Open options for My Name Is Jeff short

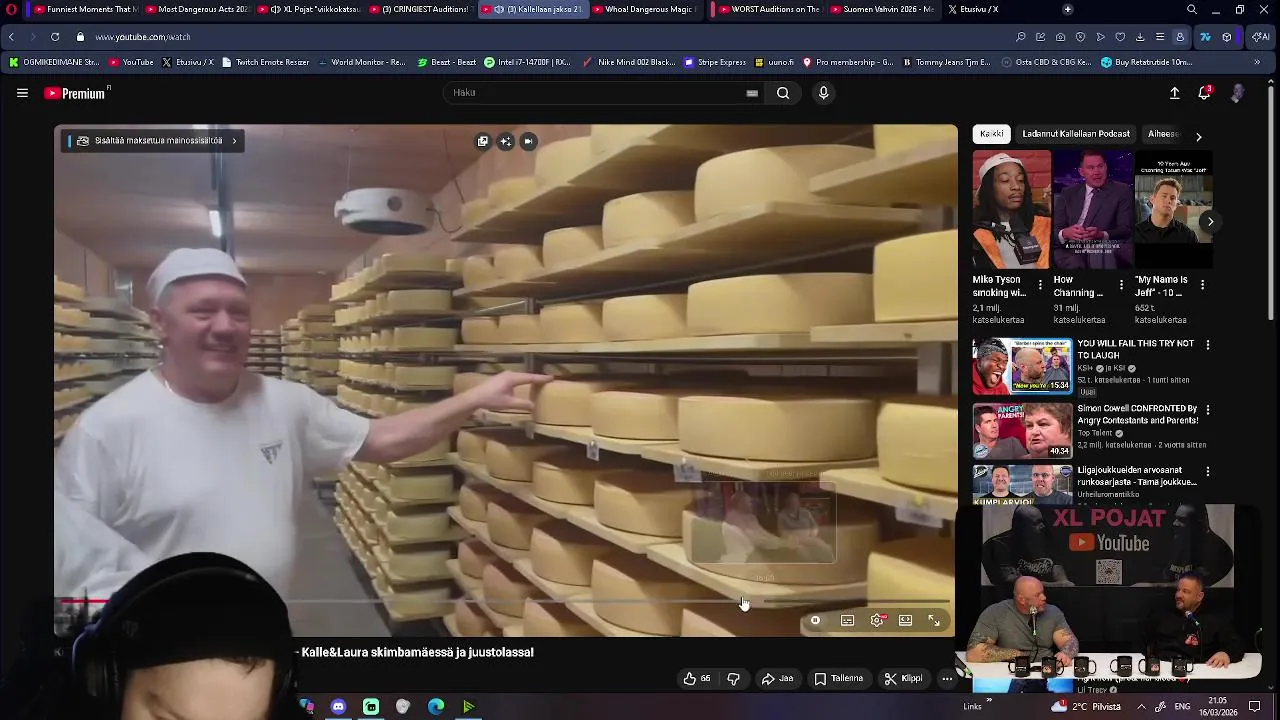(1202, 285)
